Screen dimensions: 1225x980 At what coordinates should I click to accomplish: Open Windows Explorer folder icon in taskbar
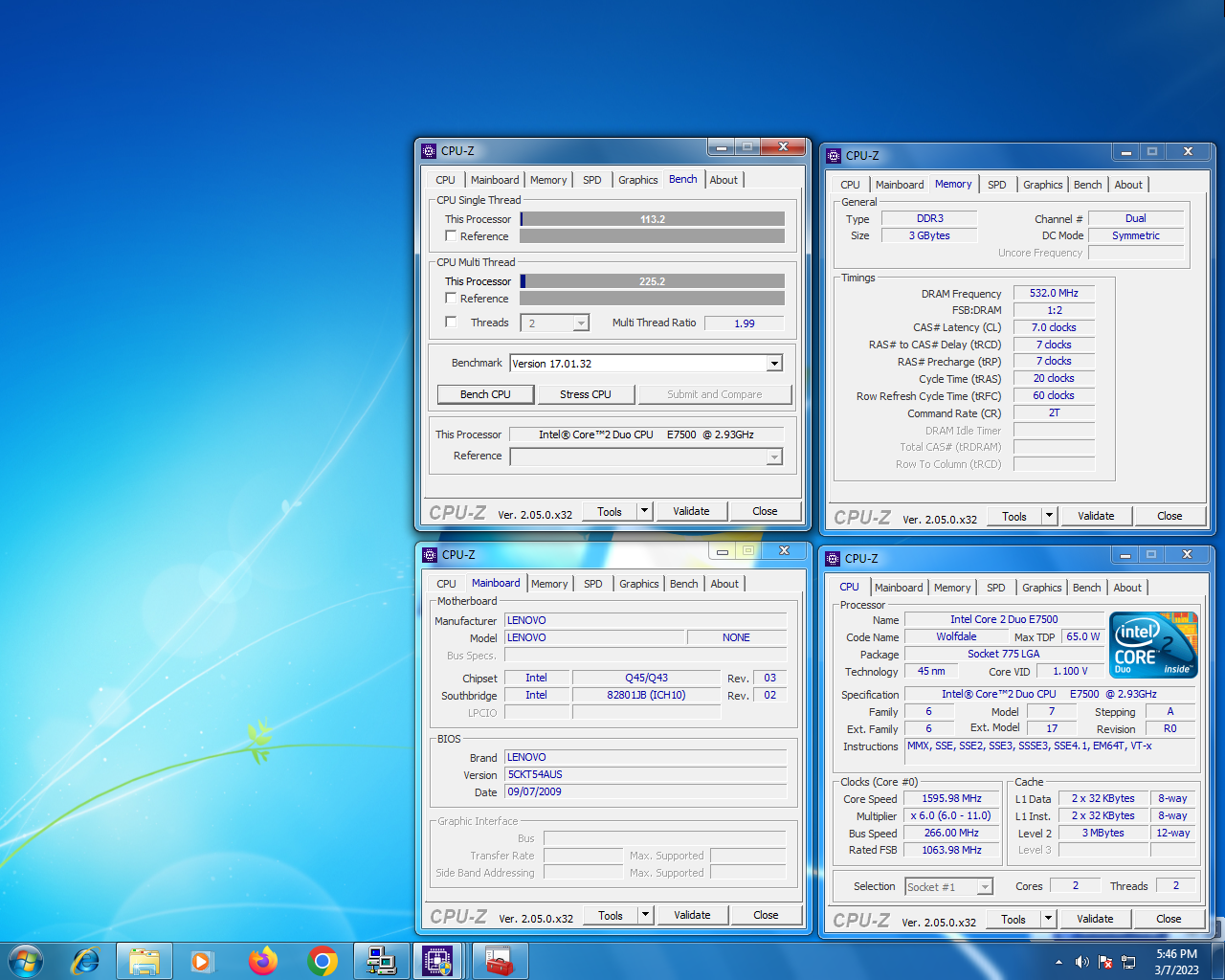[x=145, y=961]
